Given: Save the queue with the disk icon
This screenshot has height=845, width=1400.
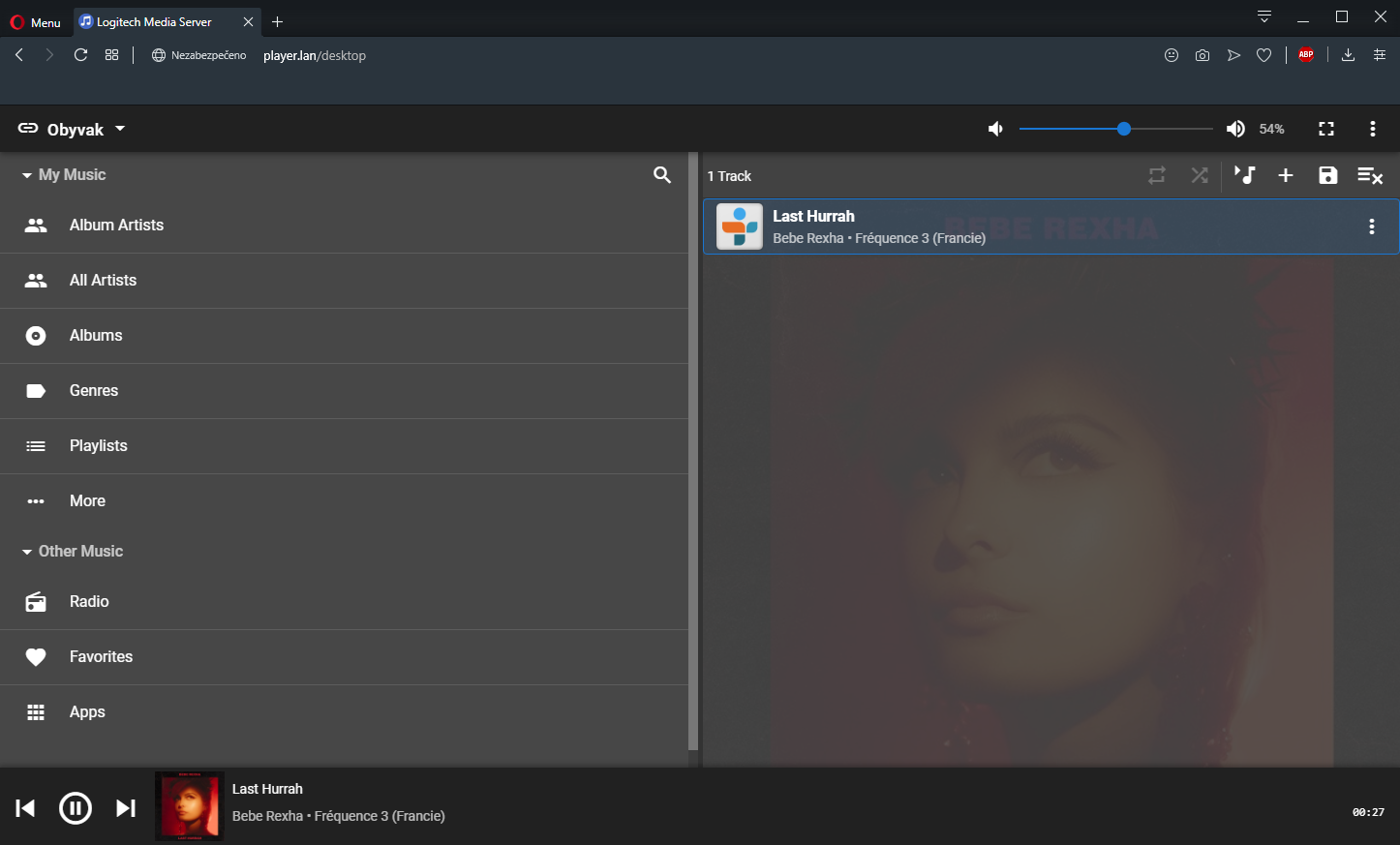Looking at the screenshot, I should coord(1328,175).
